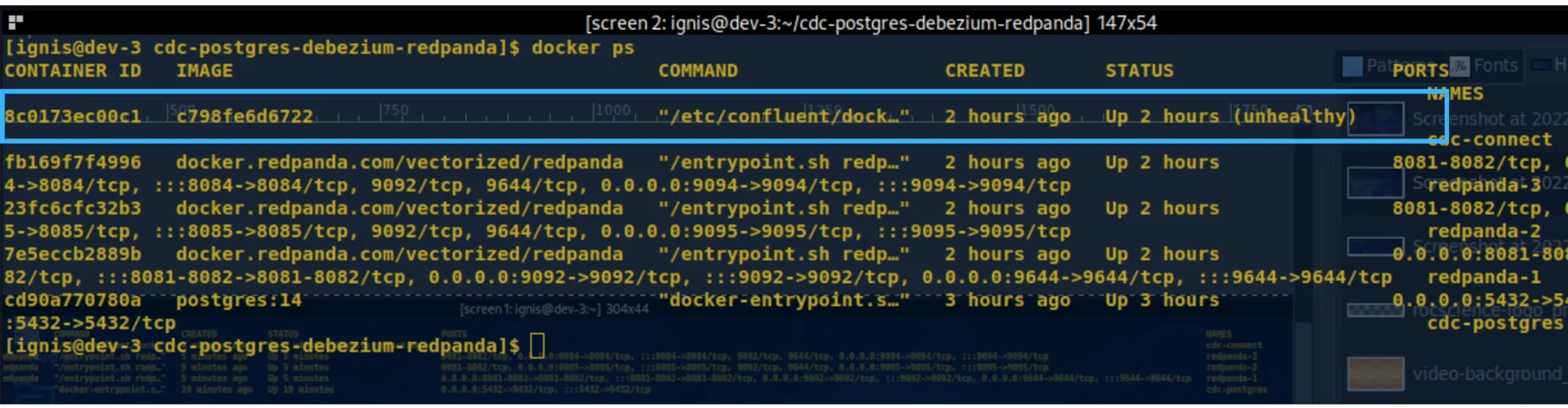Click the "docker-entrypoint.s…" command text
The height and width of the screenshot is (408, 1568).
point(784,300)
